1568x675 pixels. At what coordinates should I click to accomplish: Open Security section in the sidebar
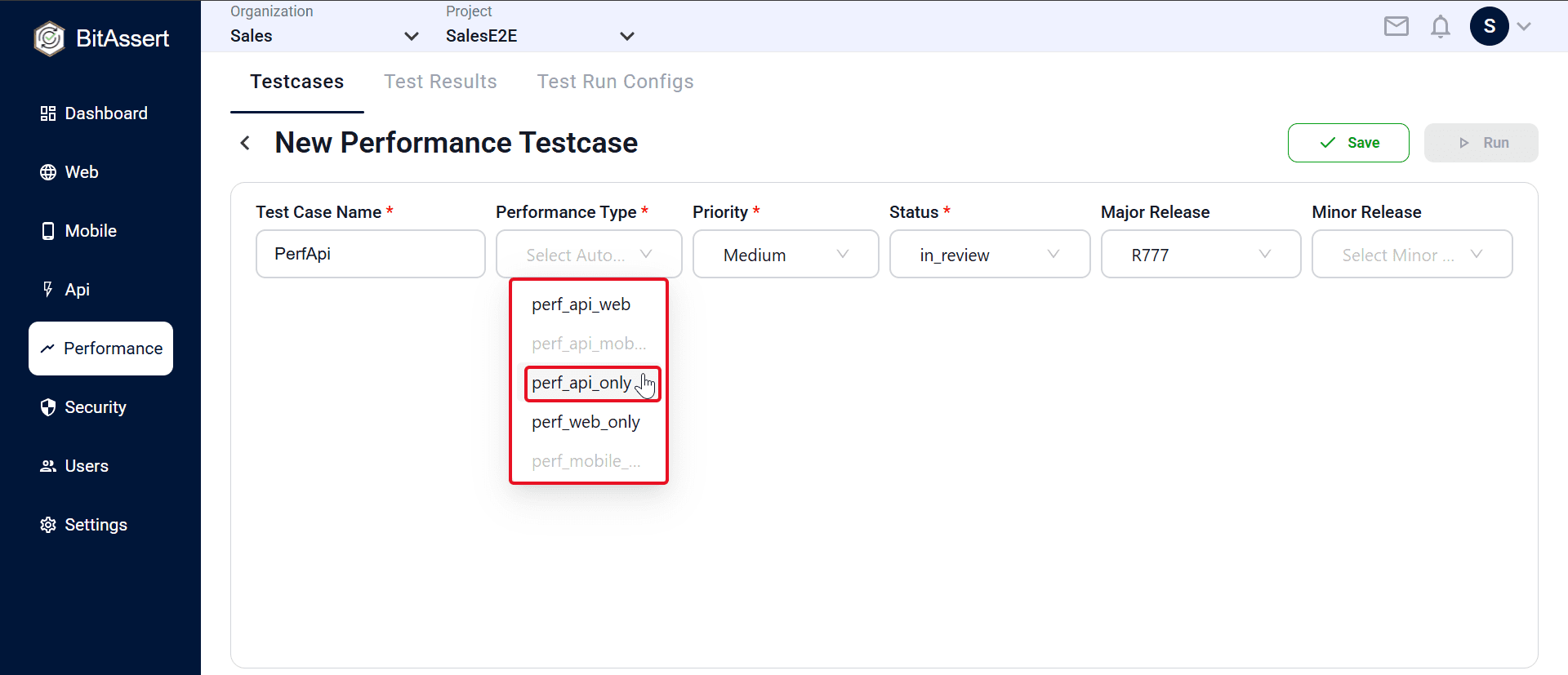tap(100, 407)
